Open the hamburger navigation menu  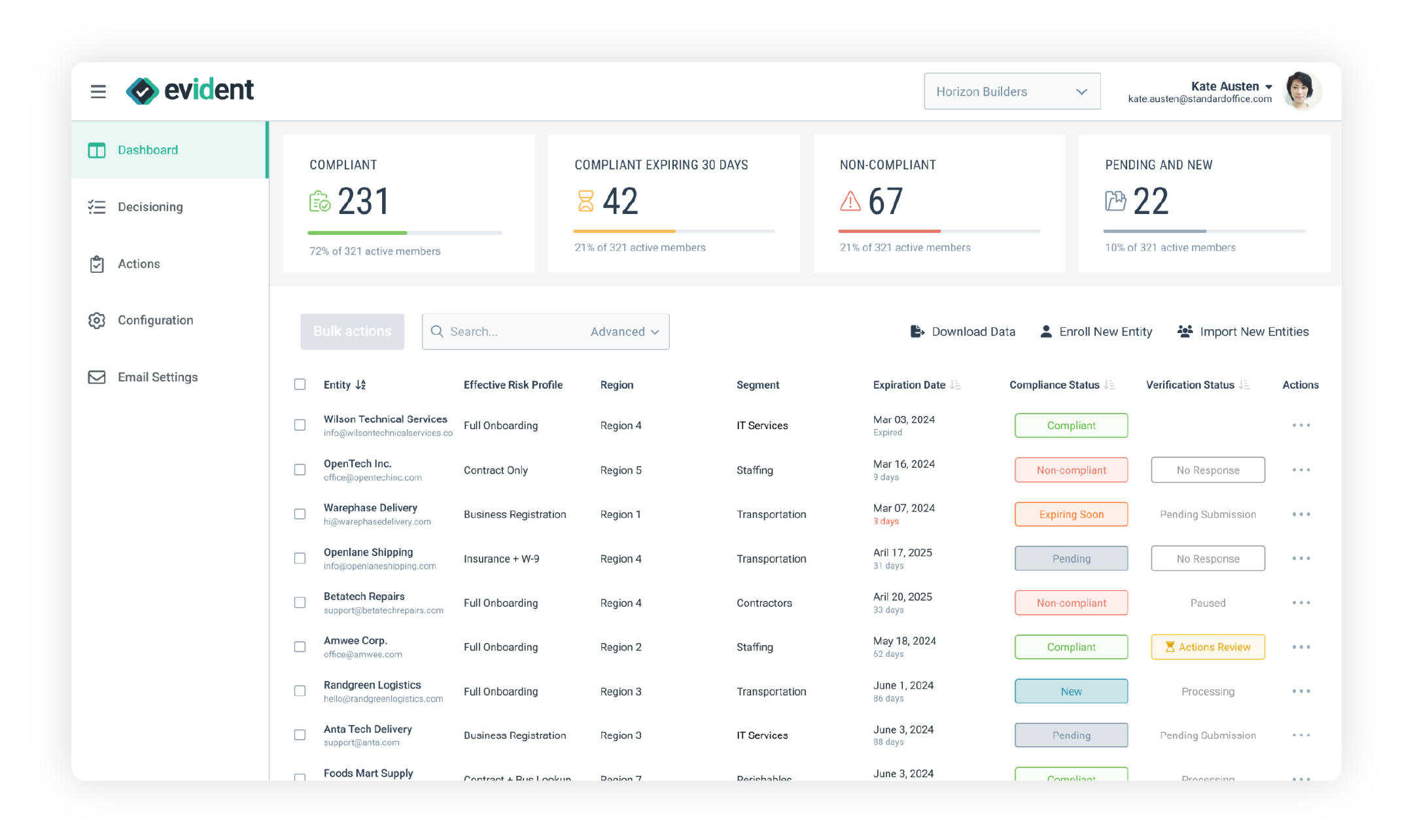pyautogui.click(x=97, y=92)
